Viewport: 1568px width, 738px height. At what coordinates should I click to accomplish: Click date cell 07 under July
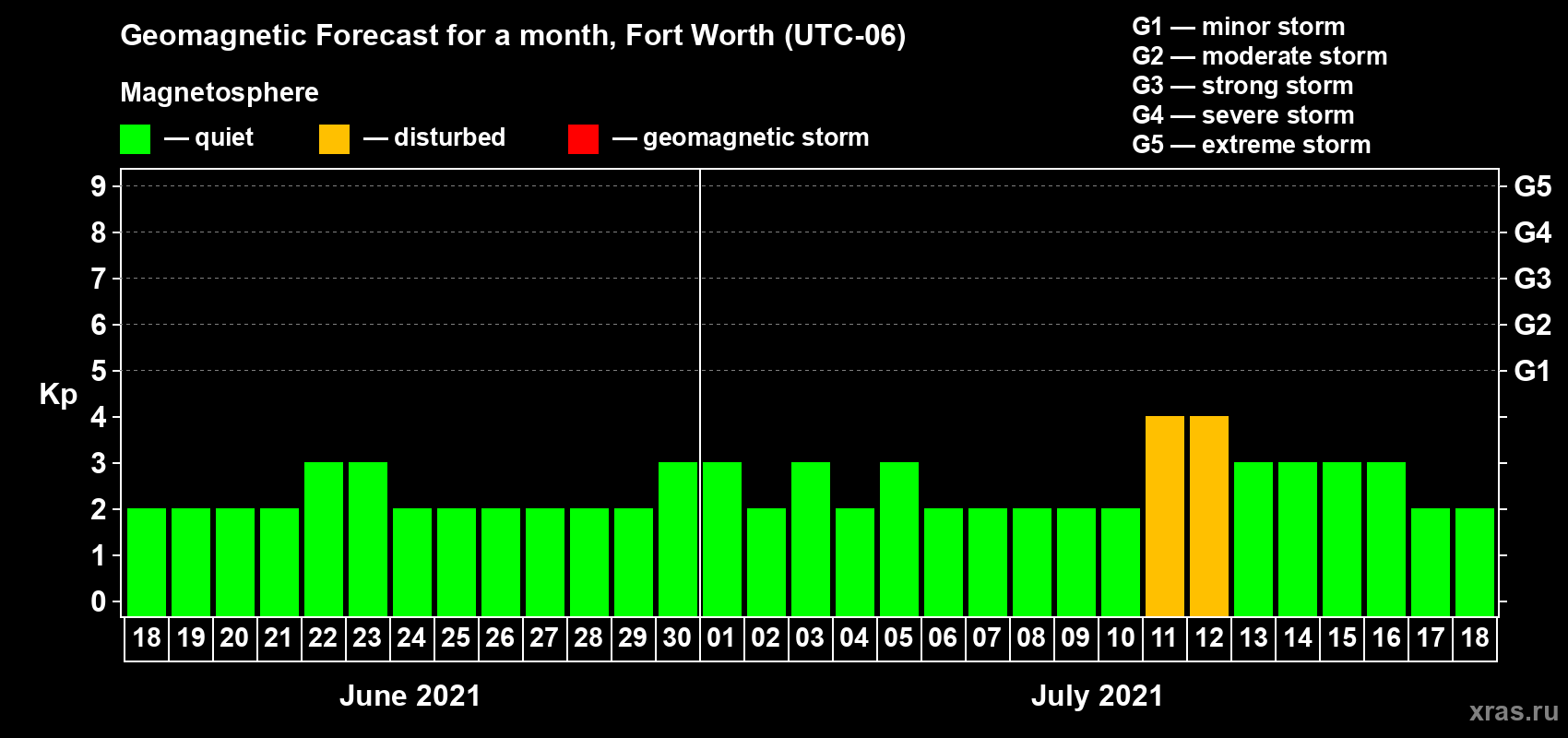[988, 638]
